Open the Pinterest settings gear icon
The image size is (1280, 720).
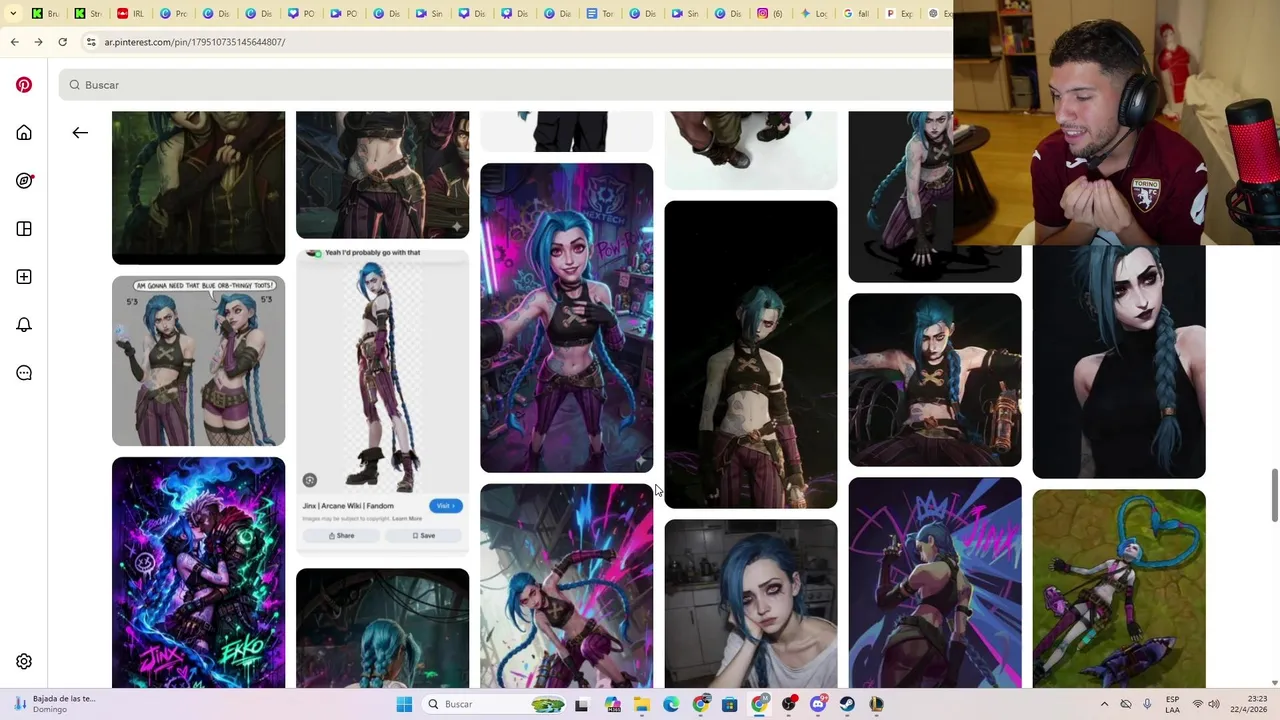point(24,661)
